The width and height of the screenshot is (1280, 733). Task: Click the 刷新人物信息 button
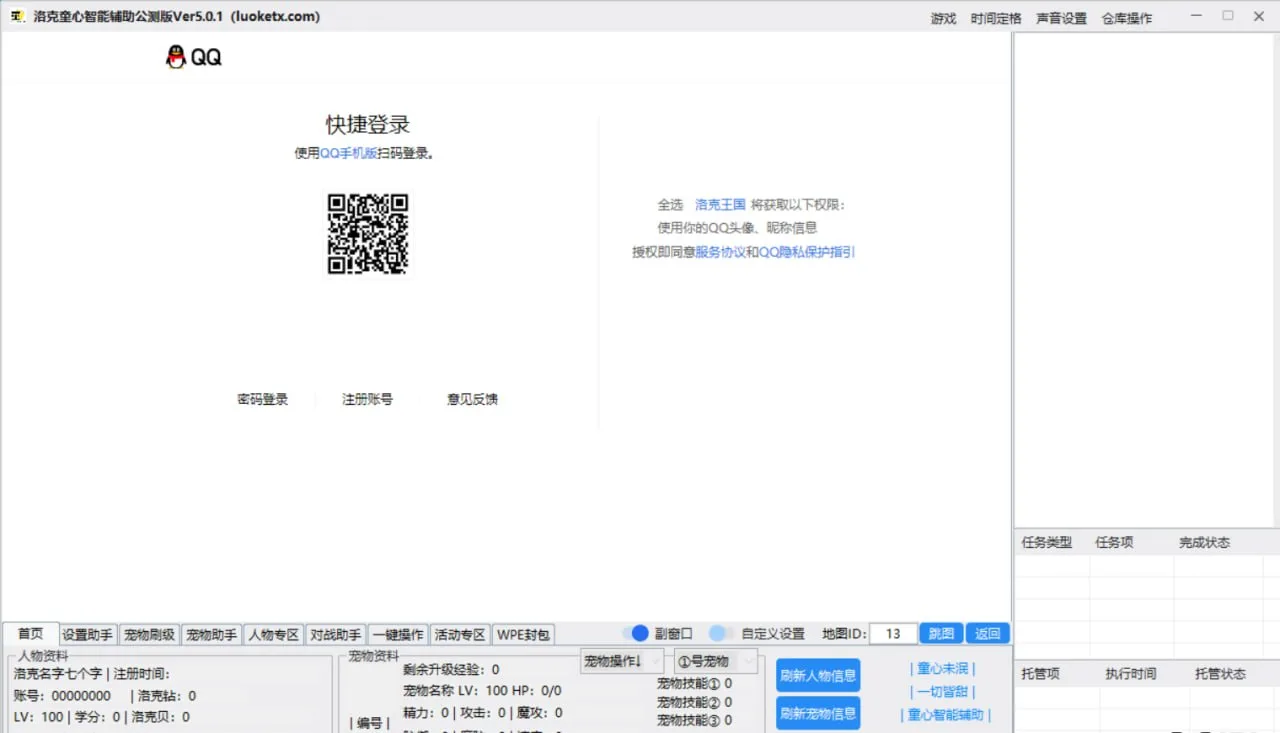(x=818, y=675)
